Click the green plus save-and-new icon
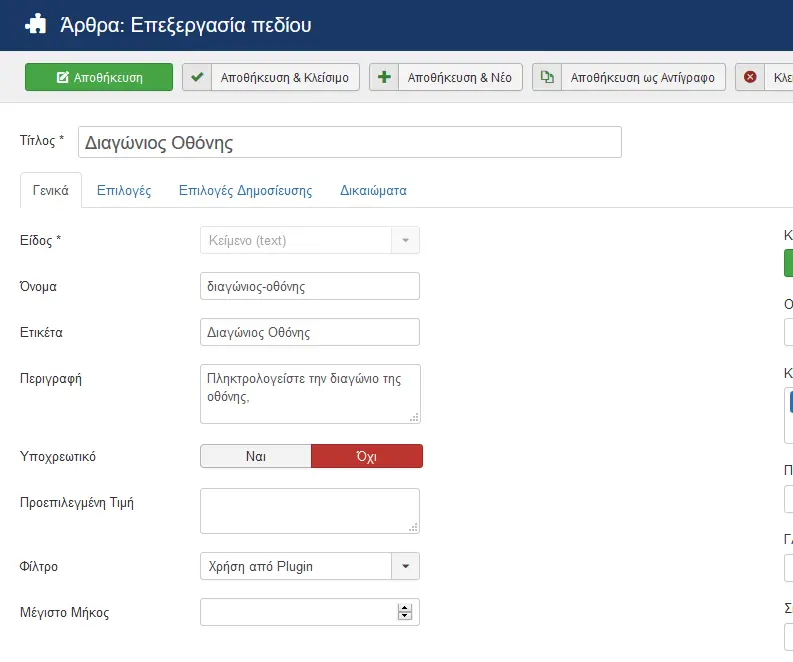793x662 pixels. coord(384,77)
